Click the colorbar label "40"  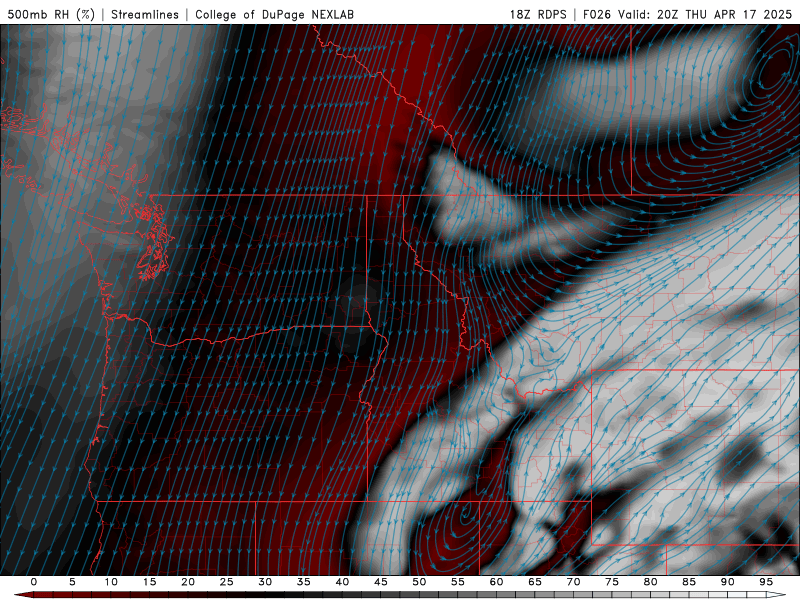click(342, 582)
